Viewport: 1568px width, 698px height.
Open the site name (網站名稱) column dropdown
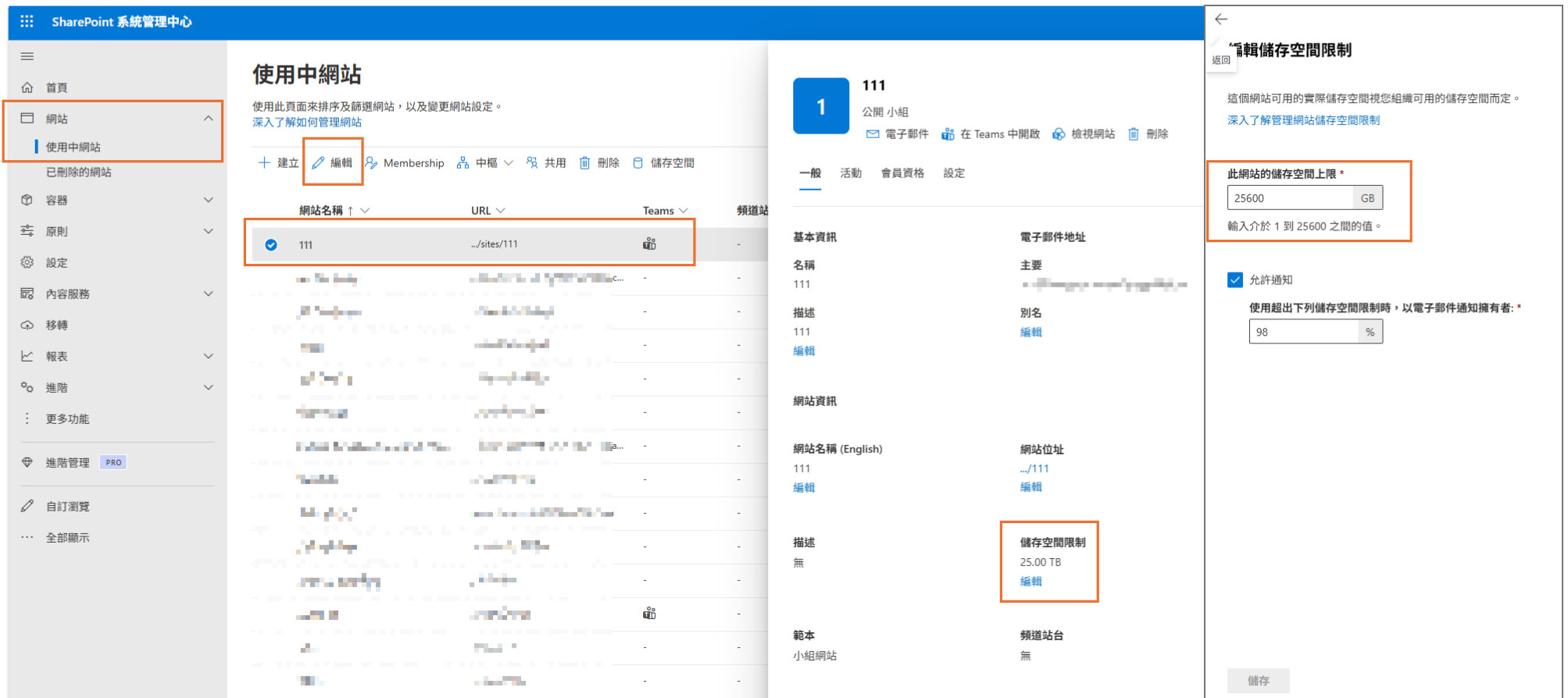click(365, 211)
